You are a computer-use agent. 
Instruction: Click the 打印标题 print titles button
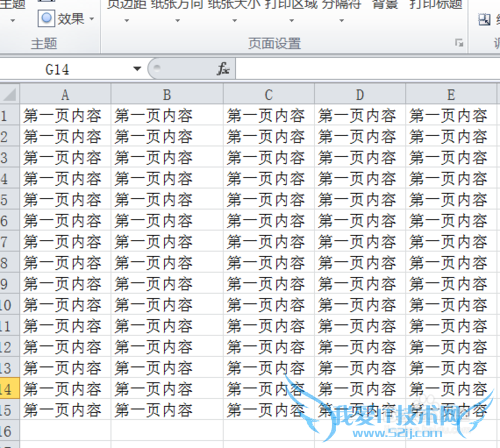point(436,5)
